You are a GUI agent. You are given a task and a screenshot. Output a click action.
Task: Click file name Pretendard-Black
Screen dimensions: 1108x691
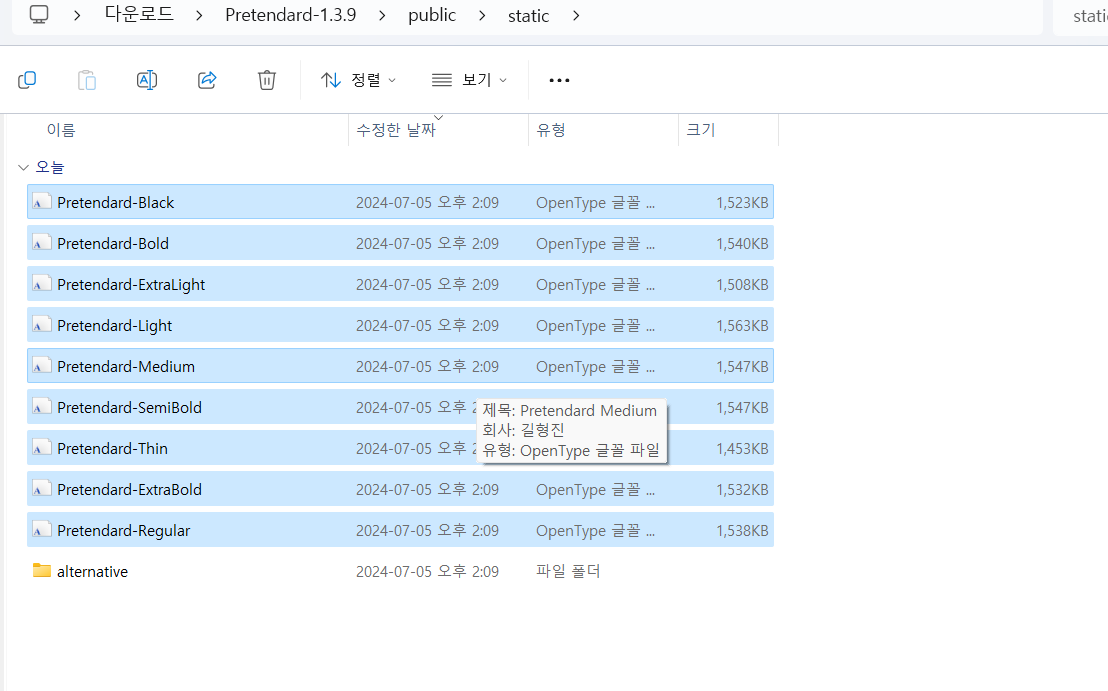click(115, 203)
